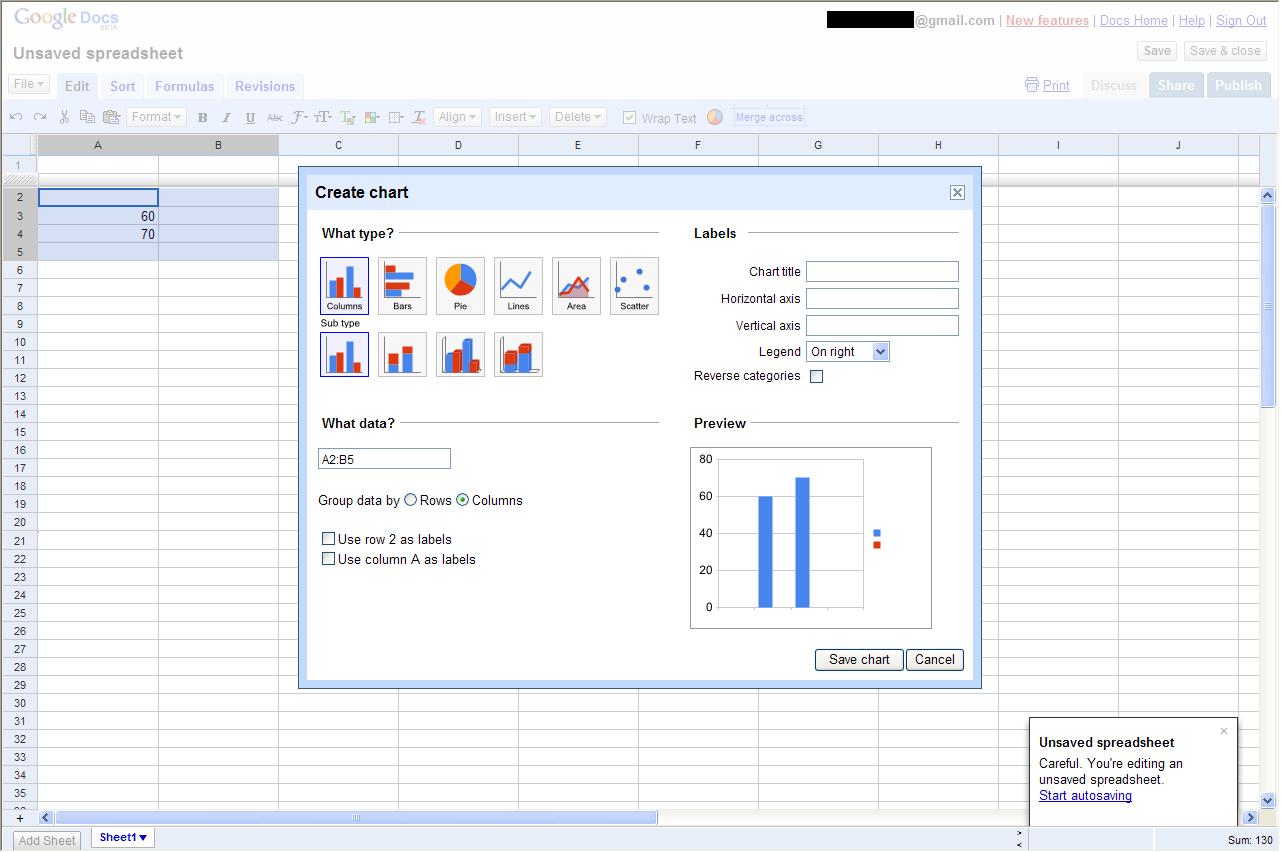Toggle bold formatting in the toolbar
The width and height of the screenshot is (1281, 852).
point(202,117)
